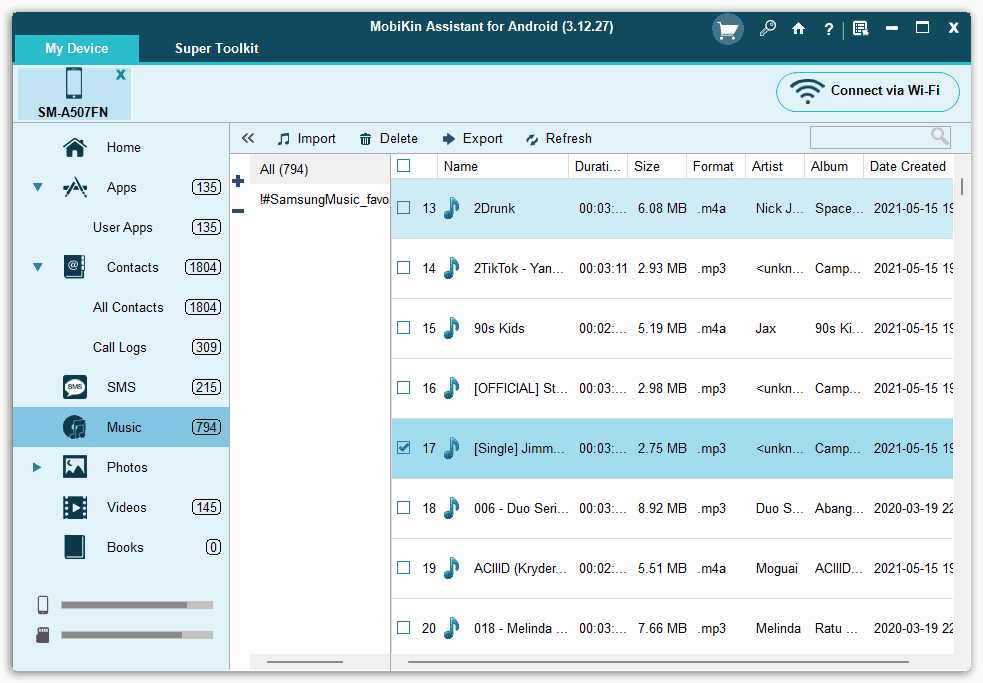Click the Contacts address book icon
983x683 pixels.
tap(75, 267)
